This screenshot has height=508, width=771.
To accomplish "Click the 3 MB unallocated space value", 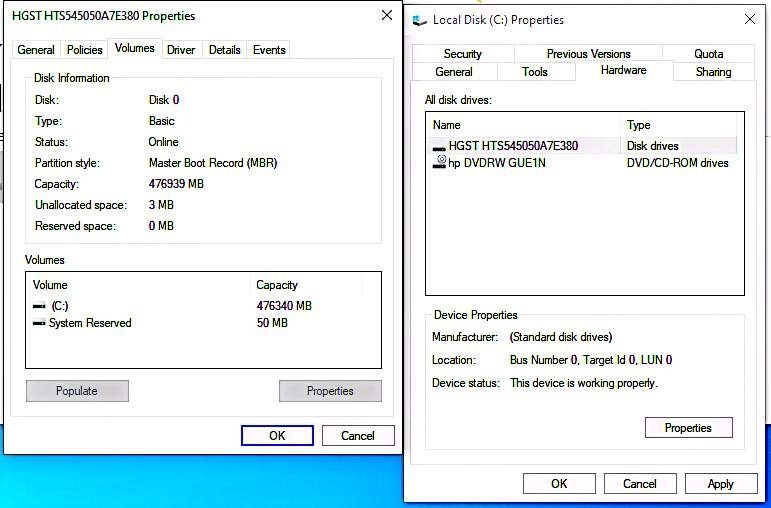I will click(161, 205).
